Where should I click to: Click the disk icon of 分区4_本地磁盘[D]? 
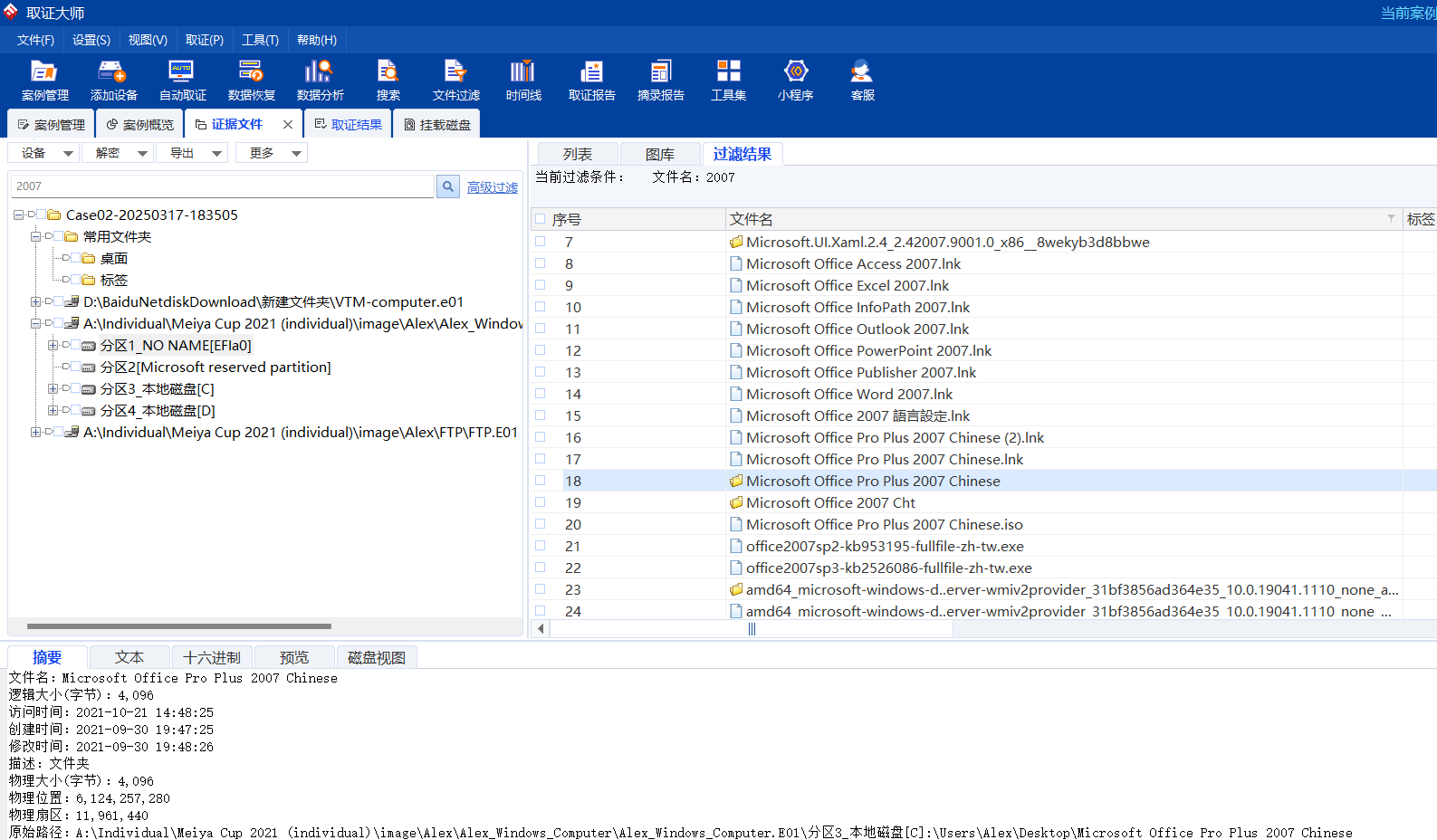point(89,411)
